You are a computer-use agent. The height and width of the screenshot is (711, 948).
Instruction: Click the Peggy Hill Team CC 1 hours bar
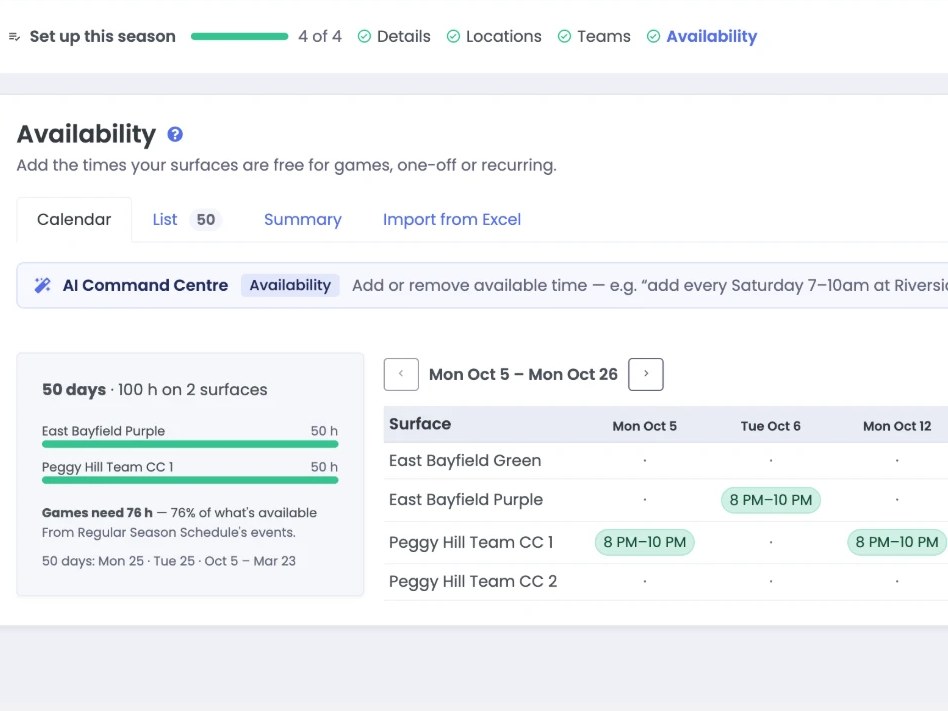point(190,481)
